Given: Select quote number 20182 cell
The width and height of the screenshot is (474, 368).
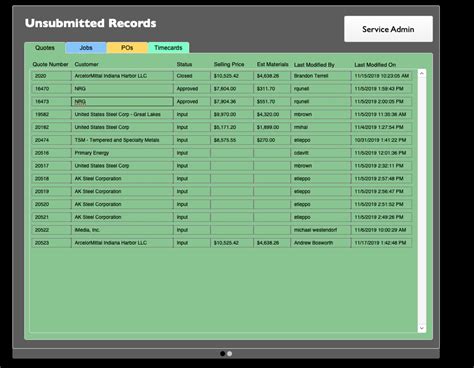Looking at the screenshot, I should click(51, 127).
